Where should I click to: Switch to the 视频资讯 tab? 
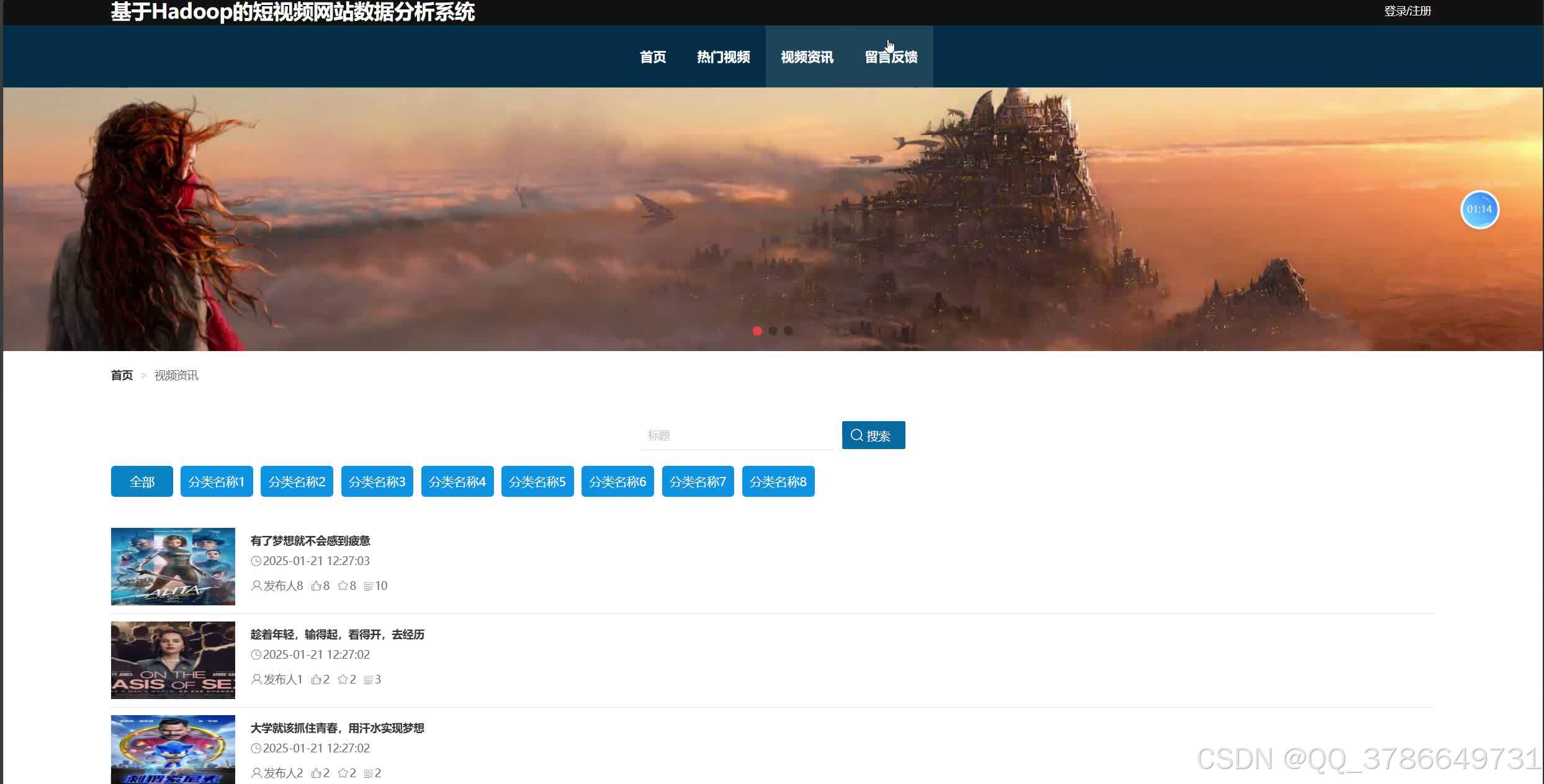pyautogui.click(x=807, y=57)
